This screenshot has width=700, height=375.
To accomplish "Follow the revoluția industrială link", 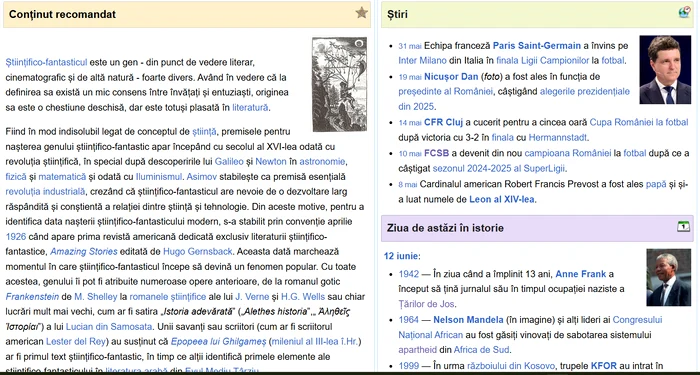I will 45,192.
